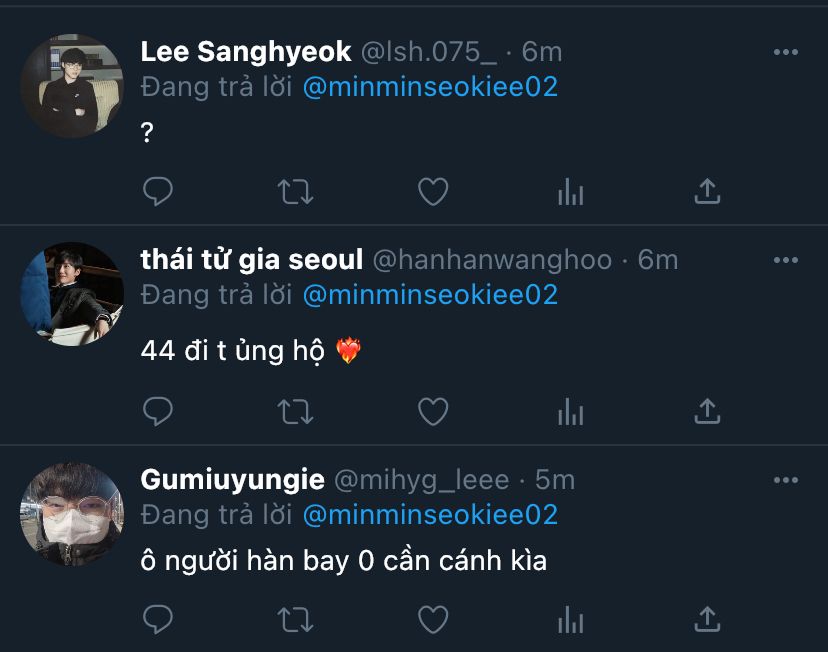
Task: Share Lee Sanghyeok's tweet
Action: [x=707, y=191]
